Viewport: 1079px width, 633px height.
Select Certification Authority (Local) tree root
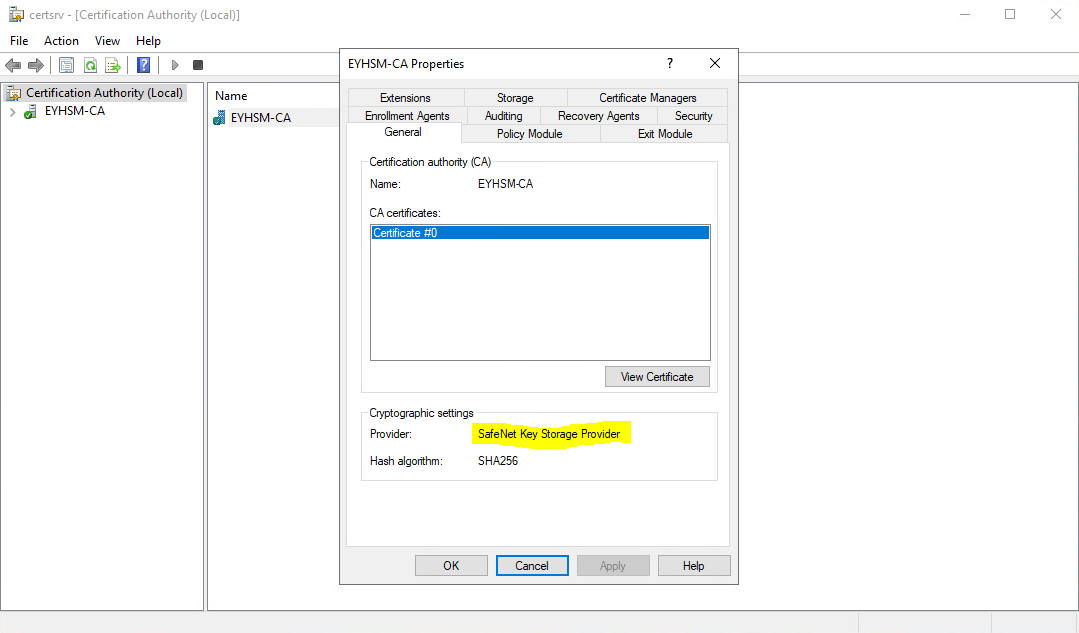pyautogui.click(x=105, y=93)
